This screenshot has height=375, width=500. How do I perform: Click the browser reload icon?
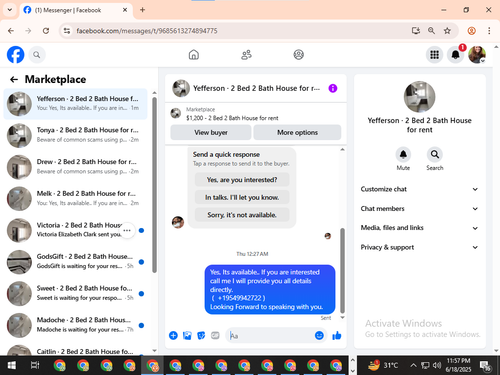pos(46,31)
